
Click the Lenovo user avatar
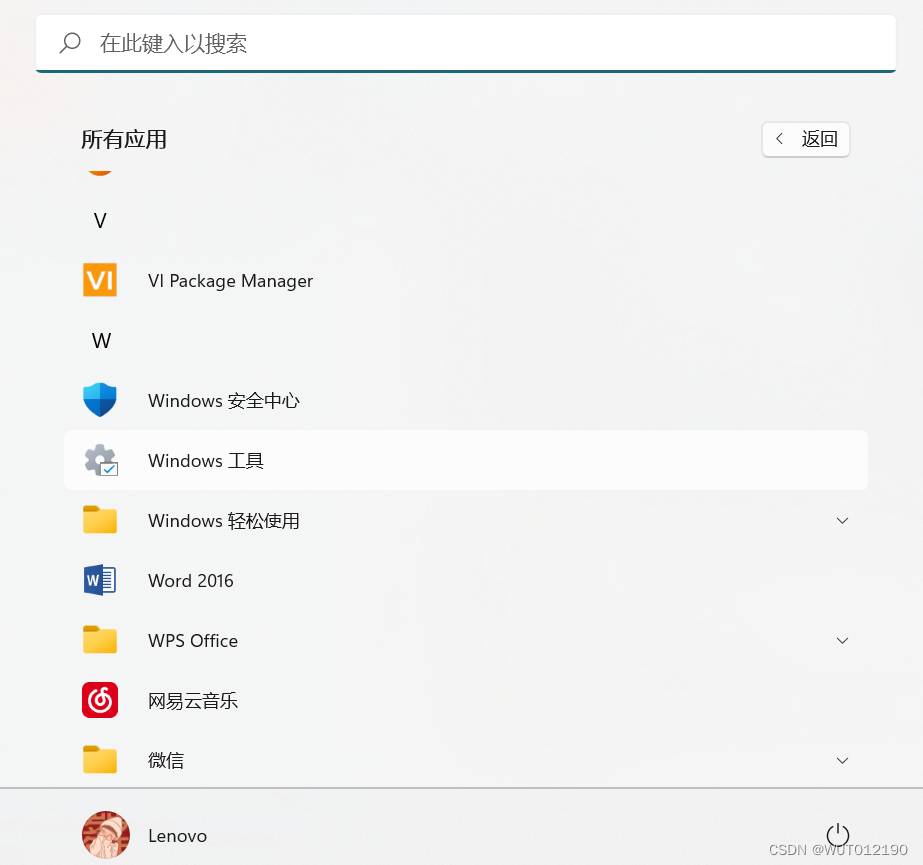click(106, 835)
